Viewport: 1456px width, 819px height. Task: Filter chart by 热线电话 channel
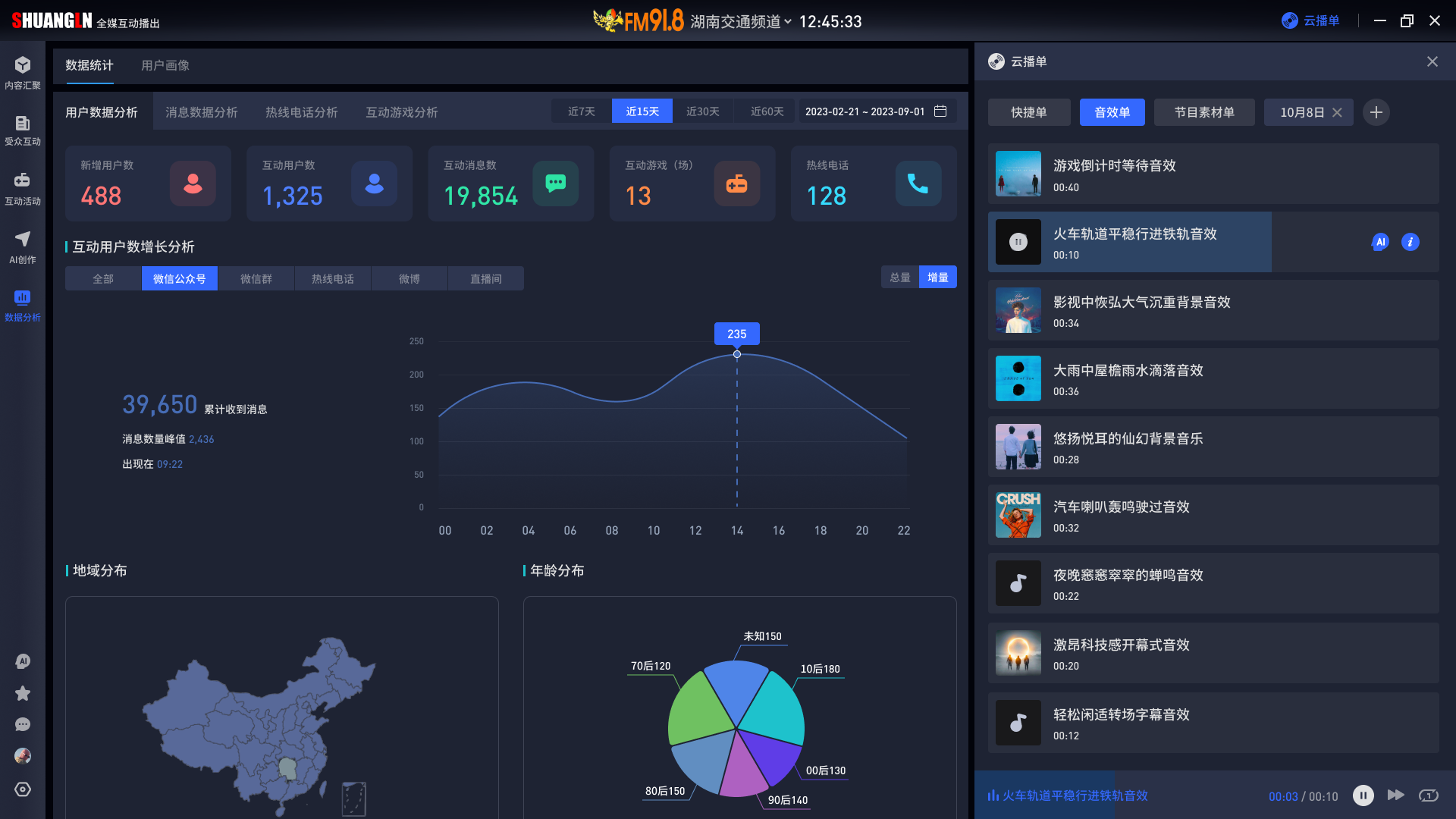(333, 278)
